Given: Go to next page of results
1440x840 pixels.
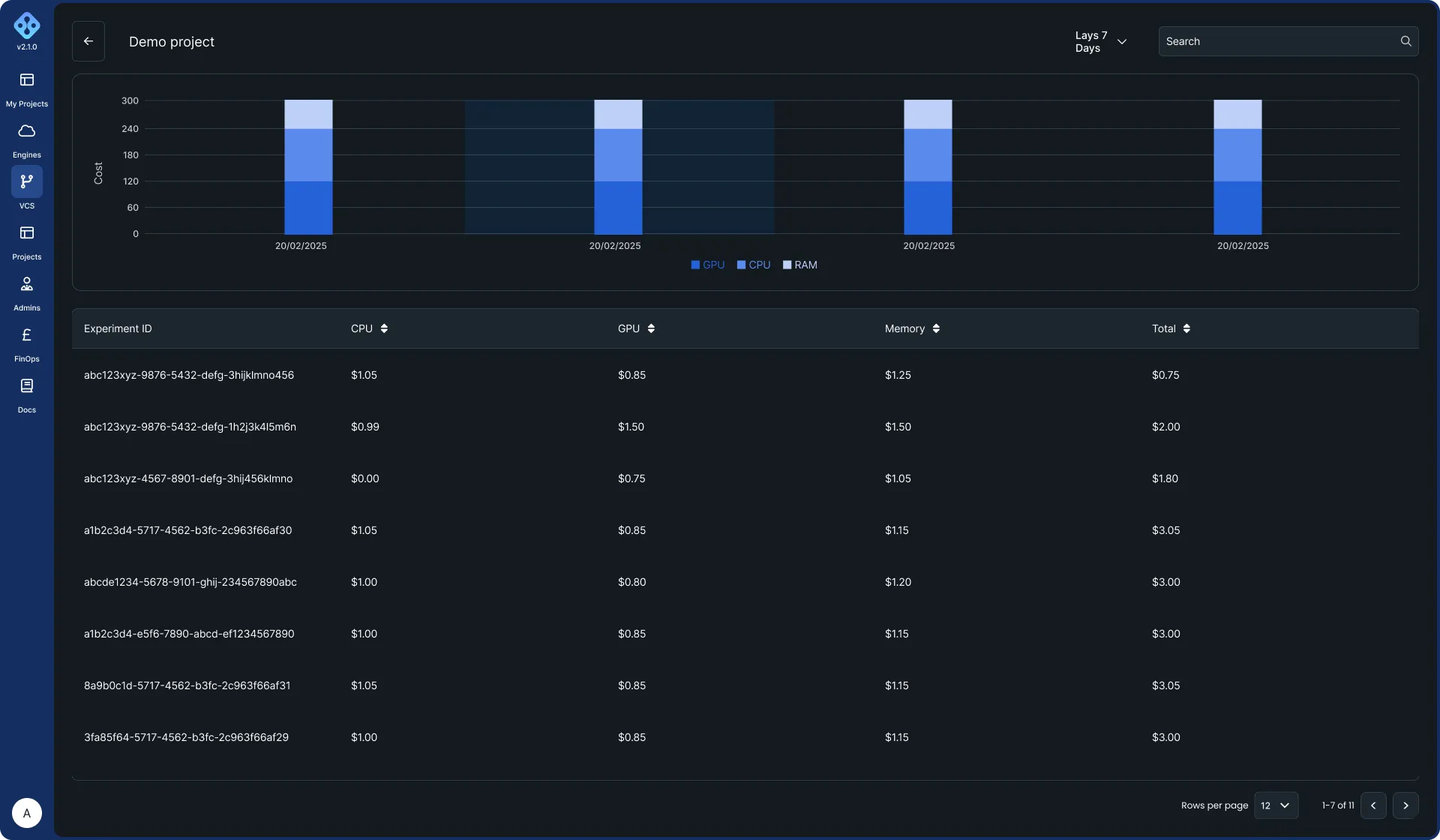Looking at the screenshot, I should tap(1405, 805).
